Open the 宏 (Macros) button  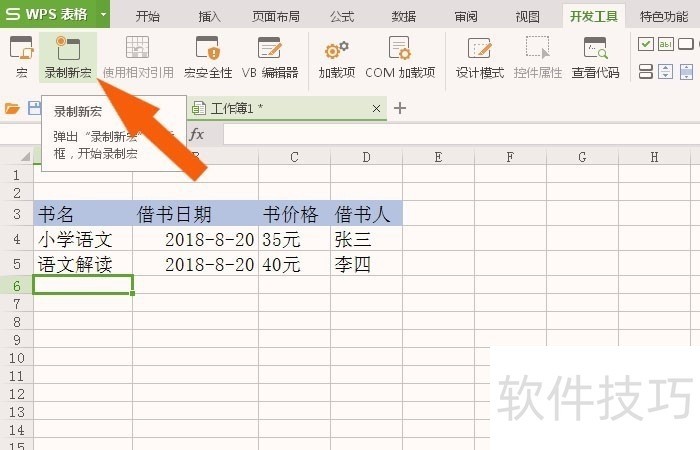(21, 57)
